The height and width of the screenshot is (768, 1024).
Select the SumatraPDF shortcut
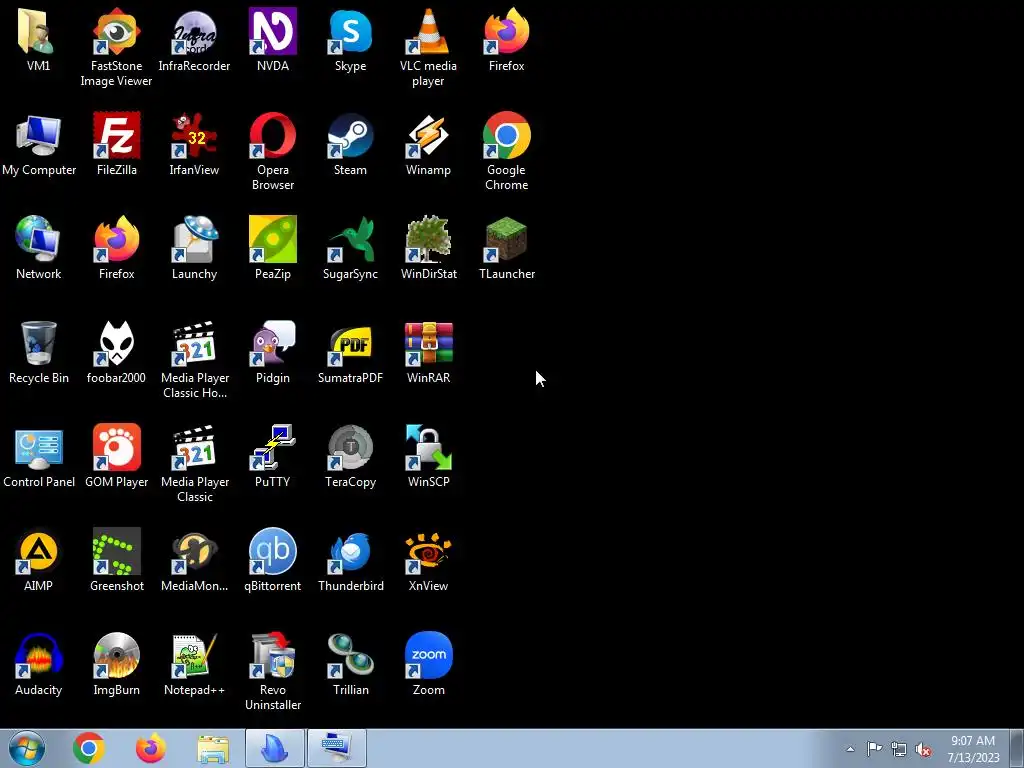pyautogui.click(x=351, y=343)
